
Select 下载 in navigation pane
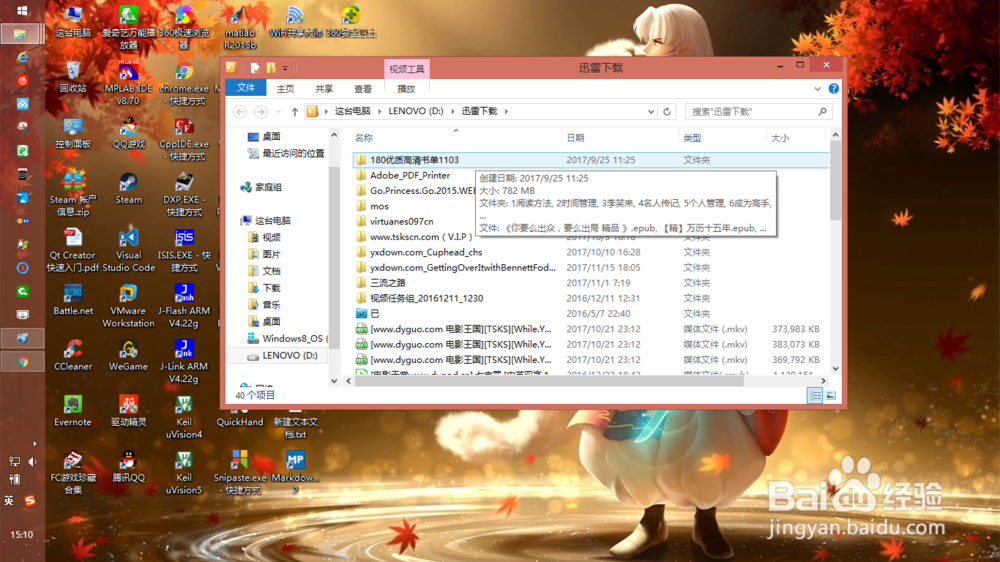tap(265, 288)
